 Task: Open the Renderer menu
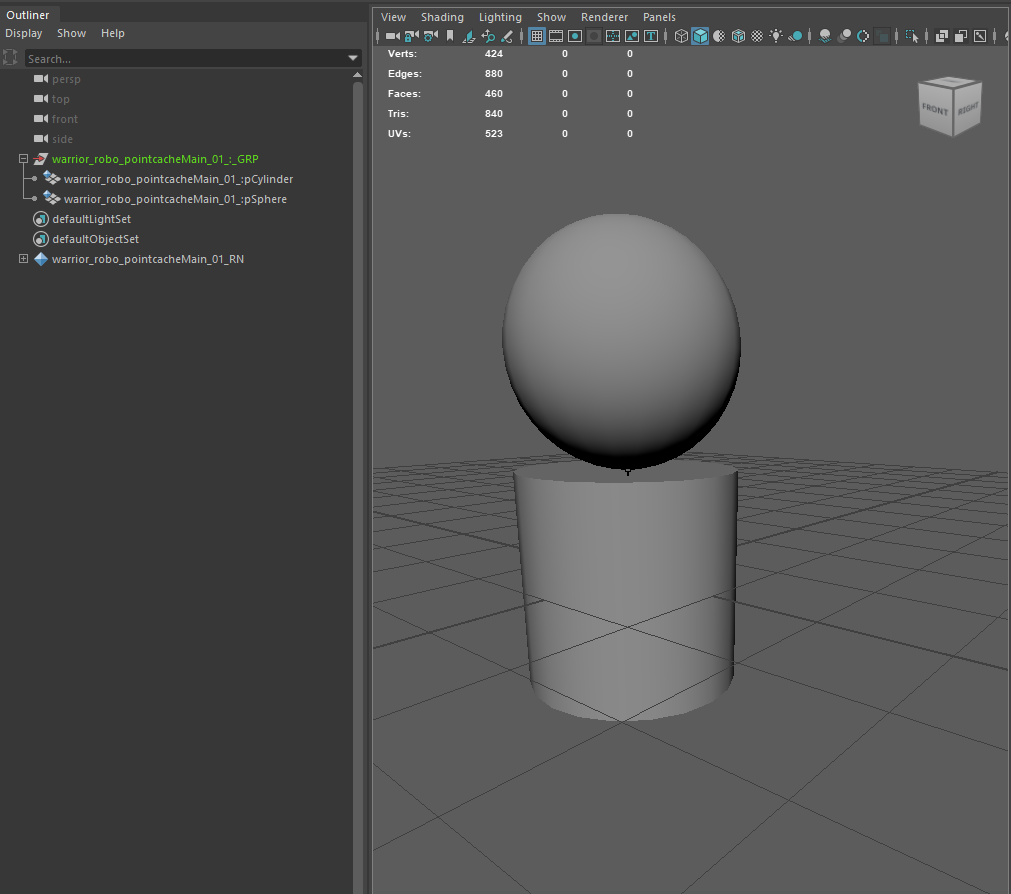(604, 17)
